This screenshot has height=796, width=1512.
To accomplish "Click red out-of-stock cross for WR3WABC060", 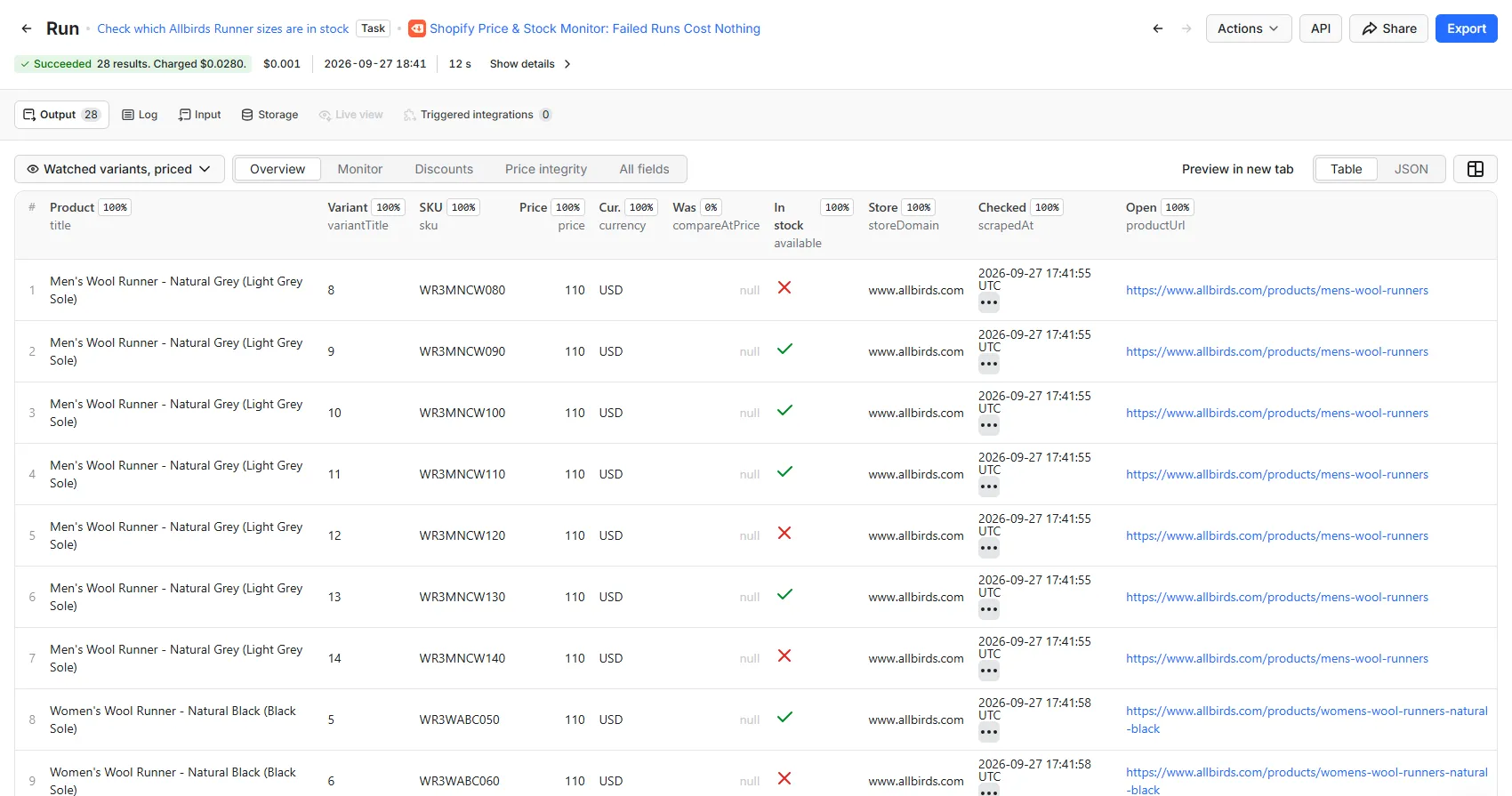I will tap(784, 778).
